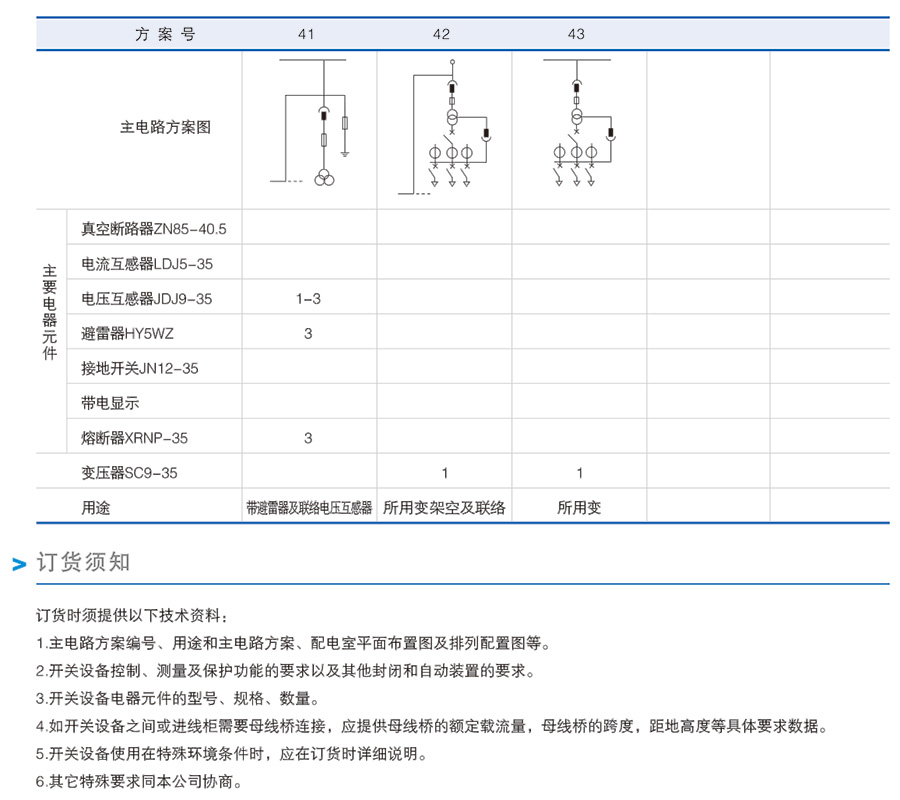The height and width of the screenshot is (800, 900).
Task: Select the value 3 in 熔断器XRNP-35 row
Action: [x=308, y=438]
